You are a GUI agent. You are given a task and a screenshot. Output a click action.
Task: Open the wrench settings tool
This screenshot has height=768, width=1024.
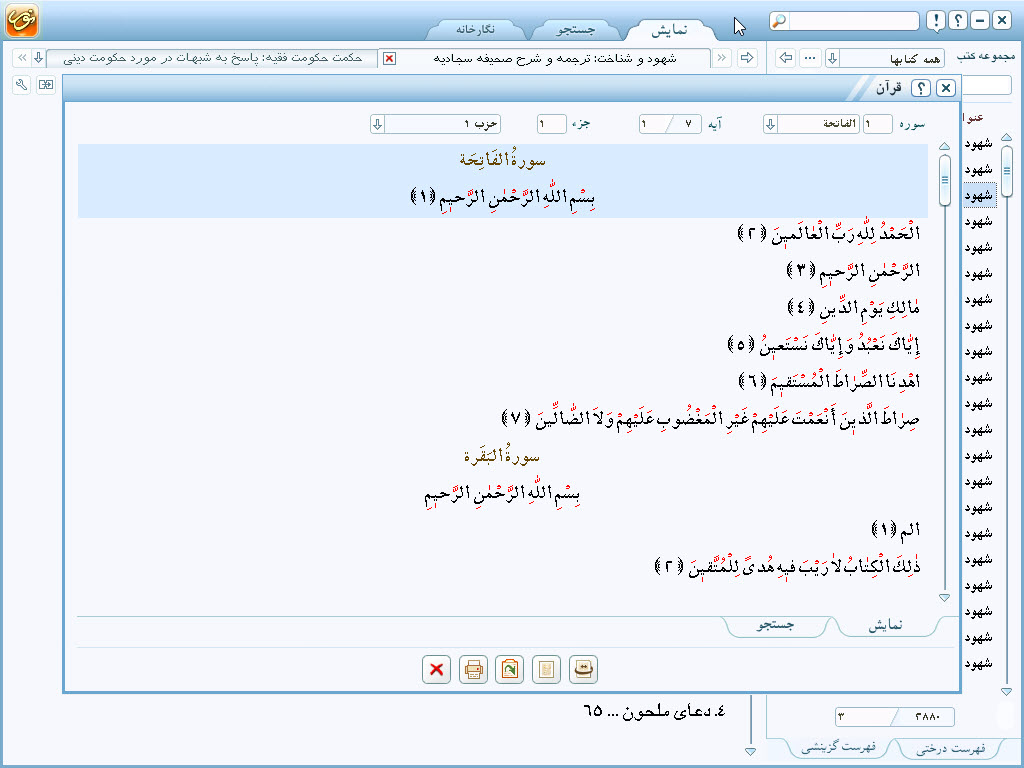(x=21, y=85)
